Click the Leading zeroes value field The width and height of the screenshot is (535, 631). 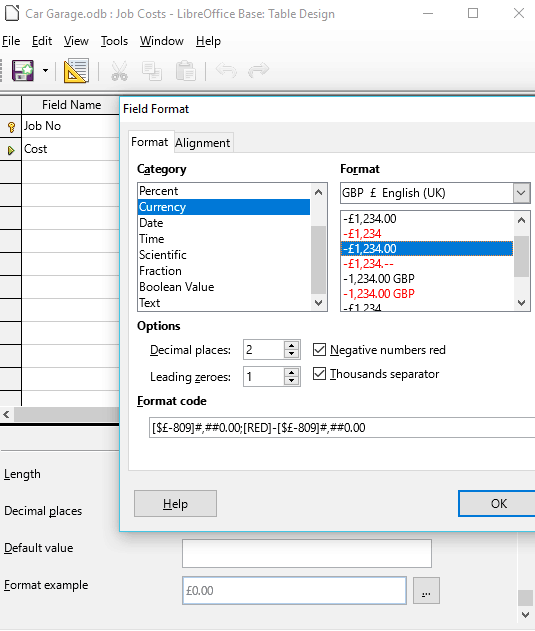(x=264, y=377)
